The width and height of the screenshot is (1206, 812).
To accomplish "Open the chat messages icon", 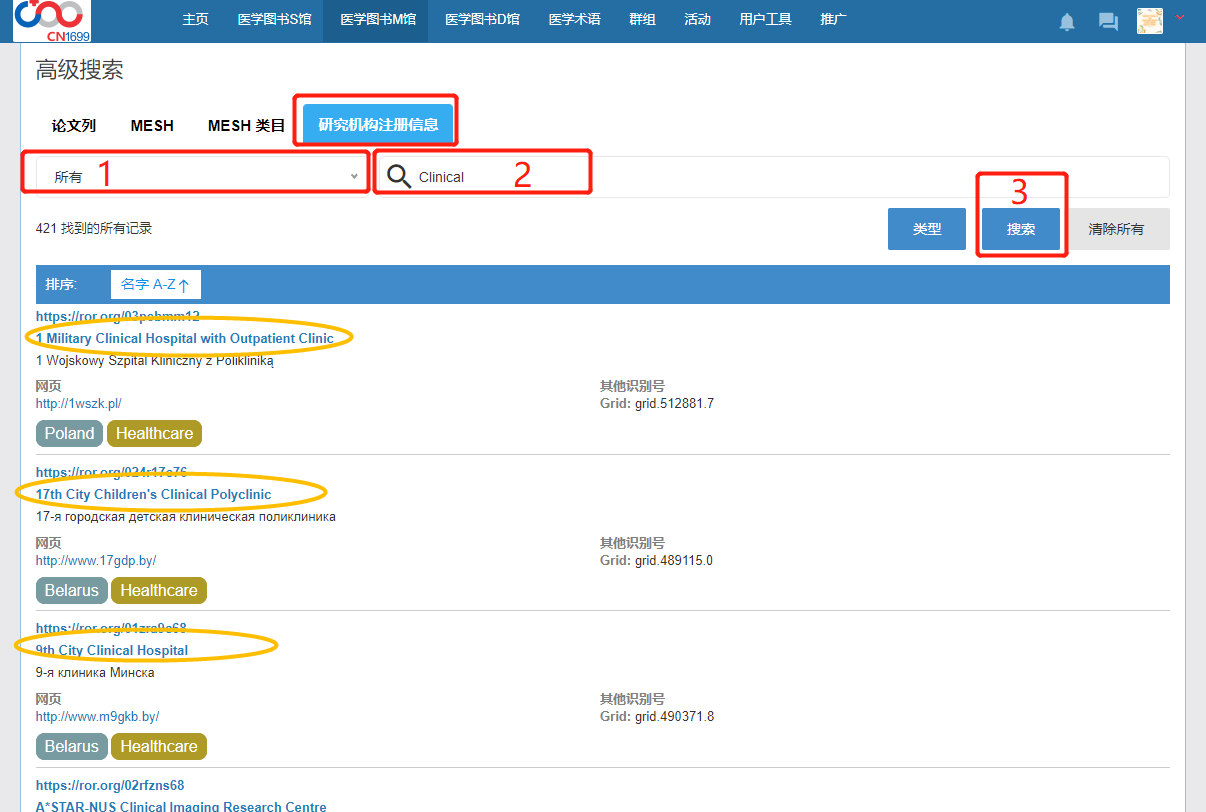I will click(1108, 21).
